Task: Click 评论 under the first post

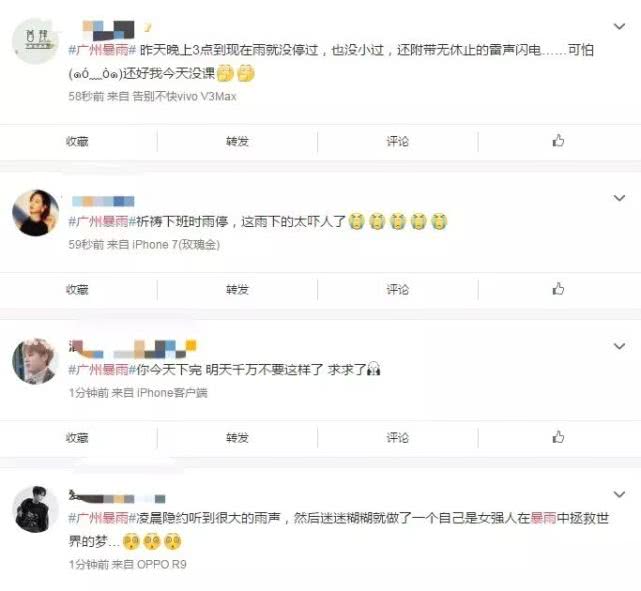Action: click(398, 141)
